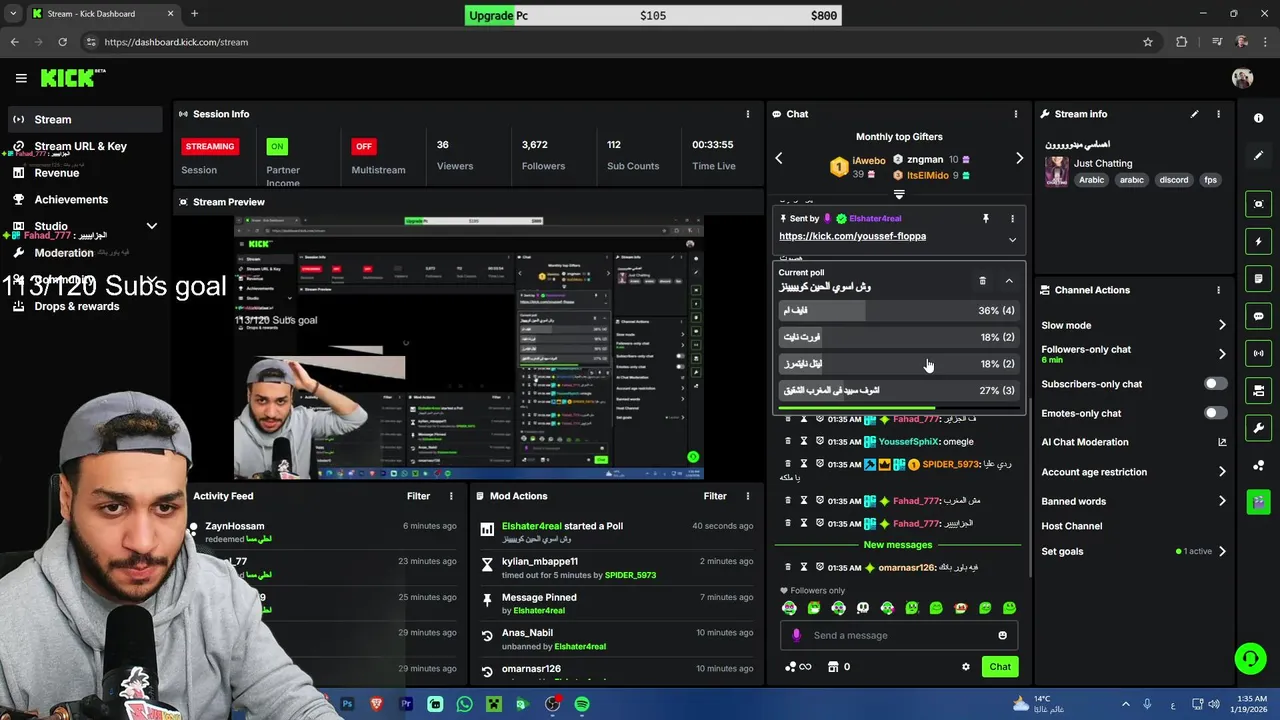Open the hamburger menu beside the Kick logo
The height and width of the screenshot is (720, 1280).
(21, 78)
